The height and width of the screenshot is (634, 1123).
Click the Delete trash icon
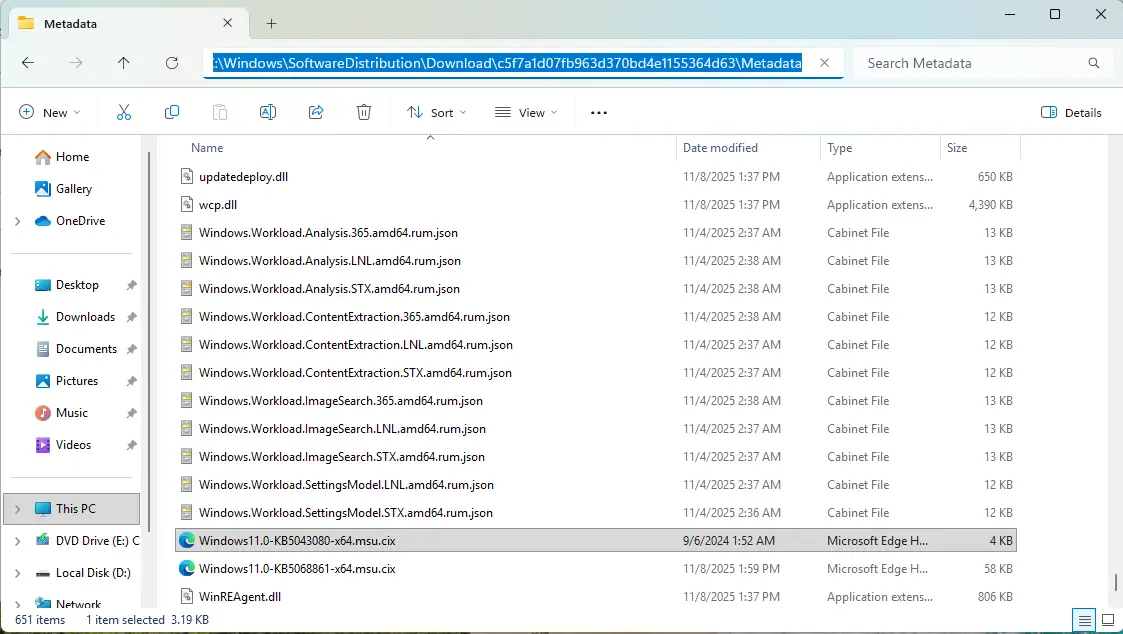point(364,112)
